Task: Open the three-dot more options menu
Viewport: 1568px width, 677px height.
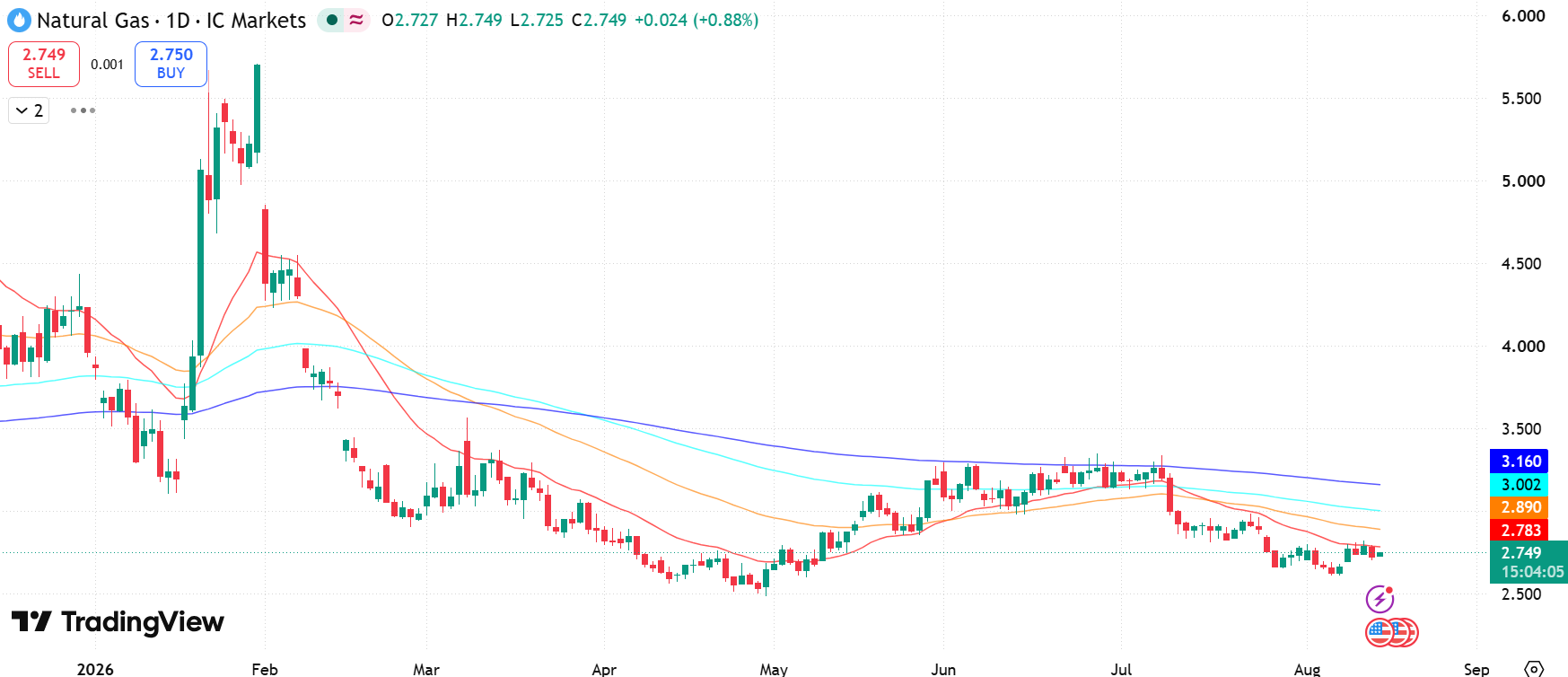Action: point(83,110)
